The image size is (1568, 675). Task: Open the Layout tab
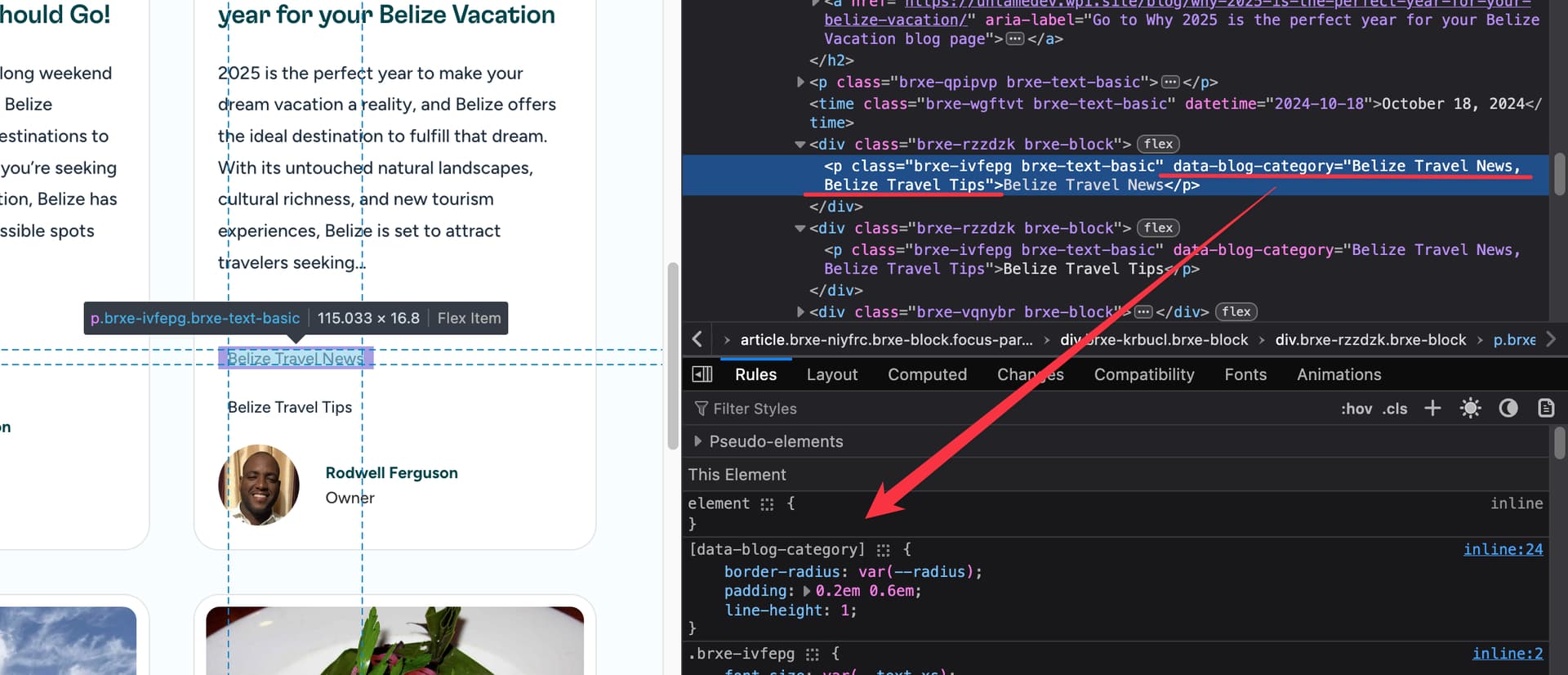[831, 374]
